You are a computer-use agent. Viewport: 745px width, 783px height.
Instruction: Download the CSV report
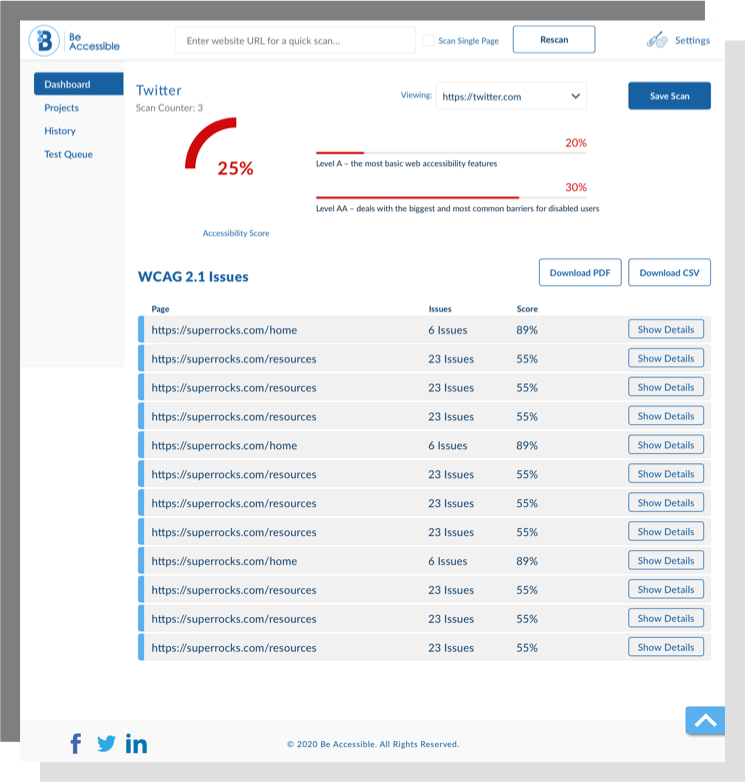pyautogui.click(x=669, y=273)
